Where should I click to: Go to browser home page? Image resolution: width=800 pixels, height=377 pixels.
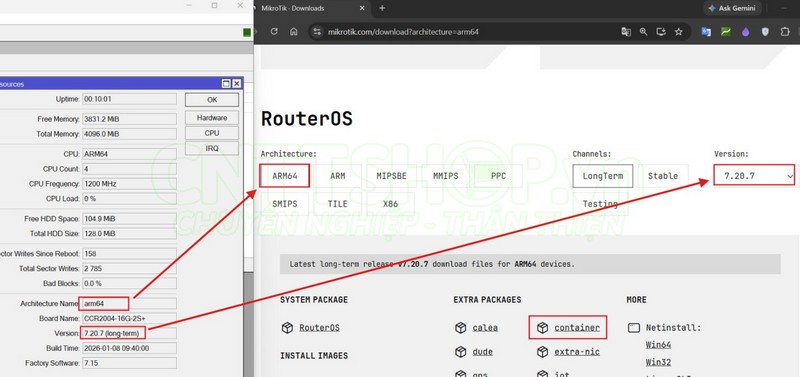(293, 32)
